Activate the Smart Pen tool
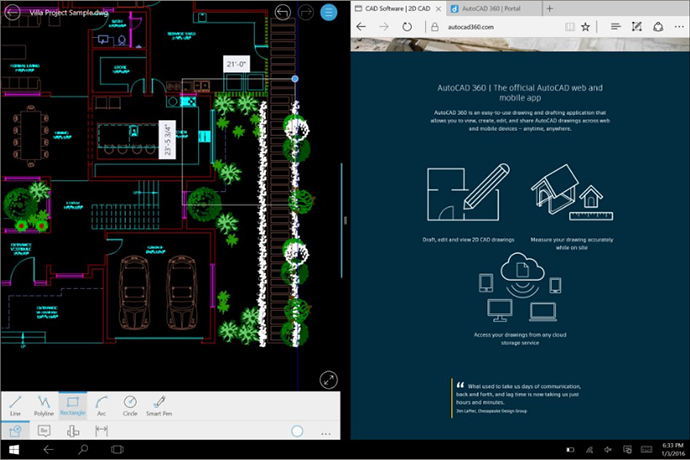This screenshot has width=690, height=460. point(159,404)
